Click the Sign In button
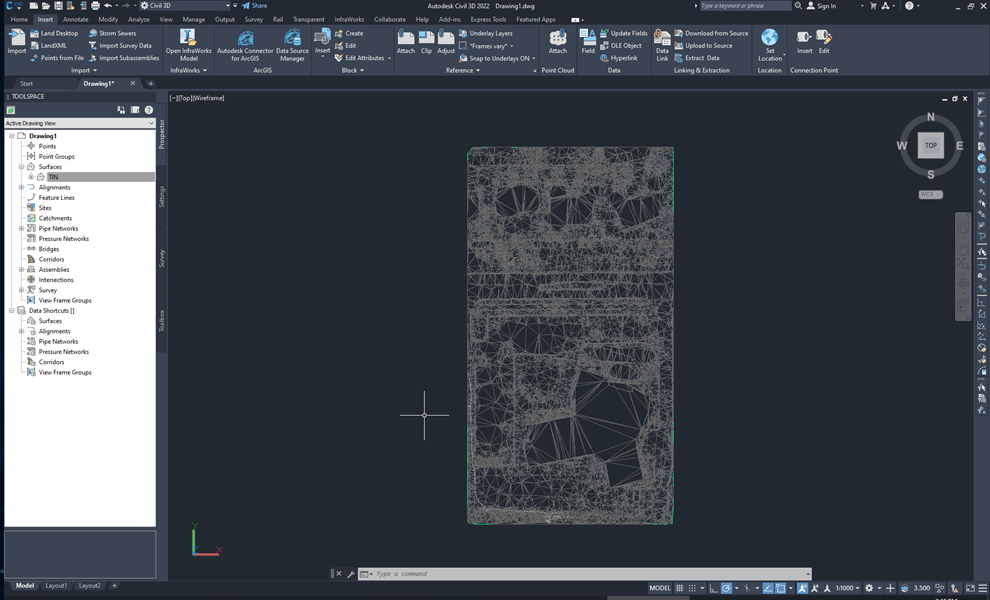The width and height of the screenshot is (990, 600). 826,5
